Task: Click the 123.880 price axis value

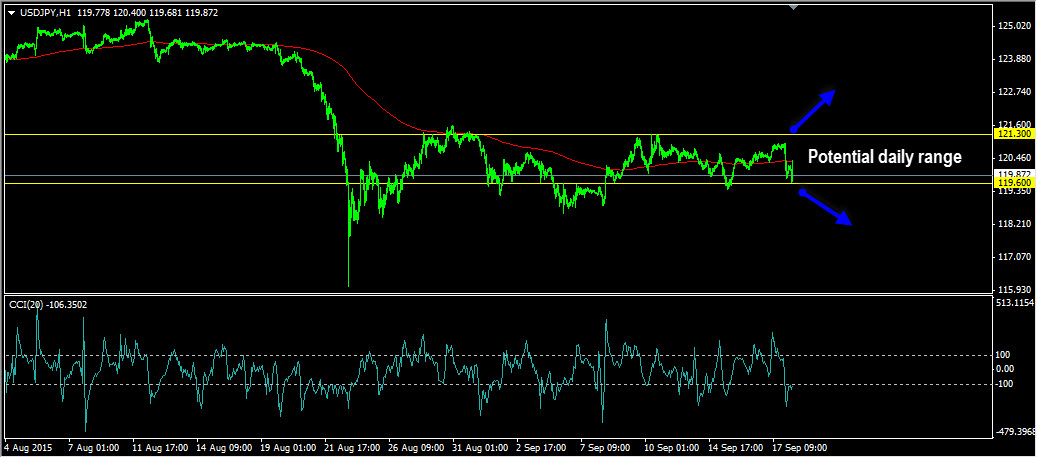Action: pos(1015,59)
